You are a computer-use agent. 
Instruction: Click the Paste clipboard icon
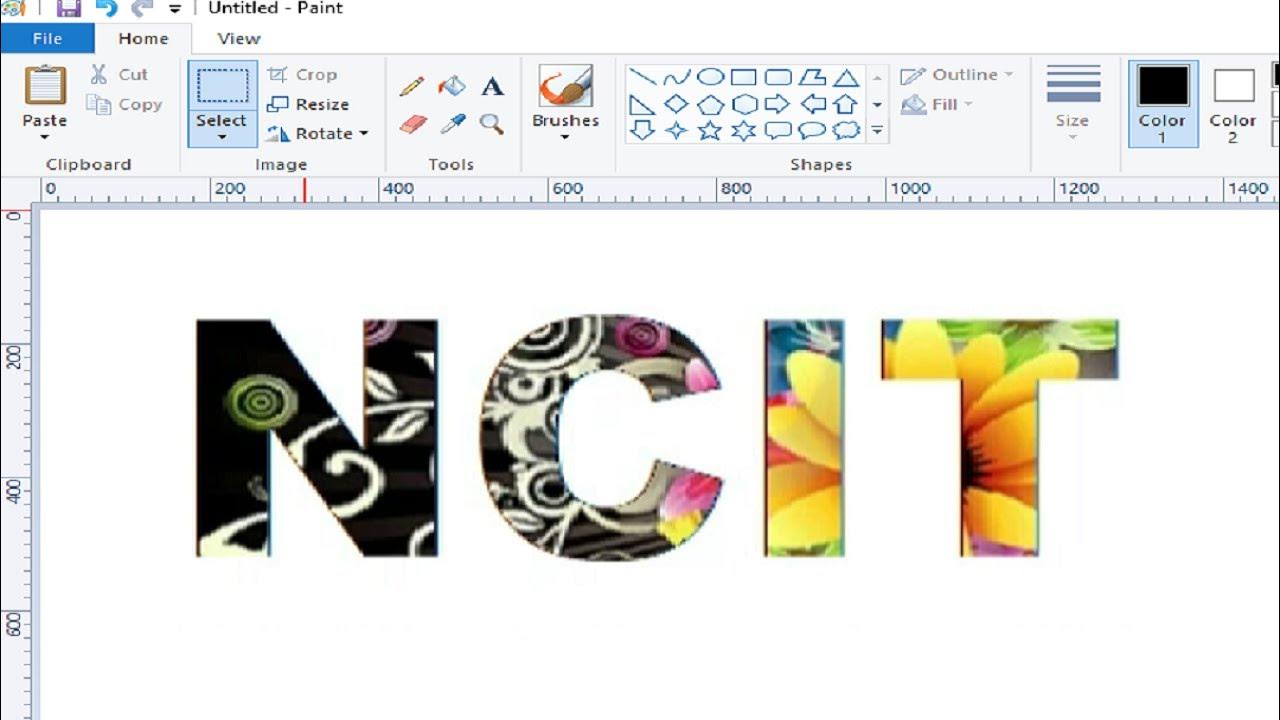coord(45,86)
